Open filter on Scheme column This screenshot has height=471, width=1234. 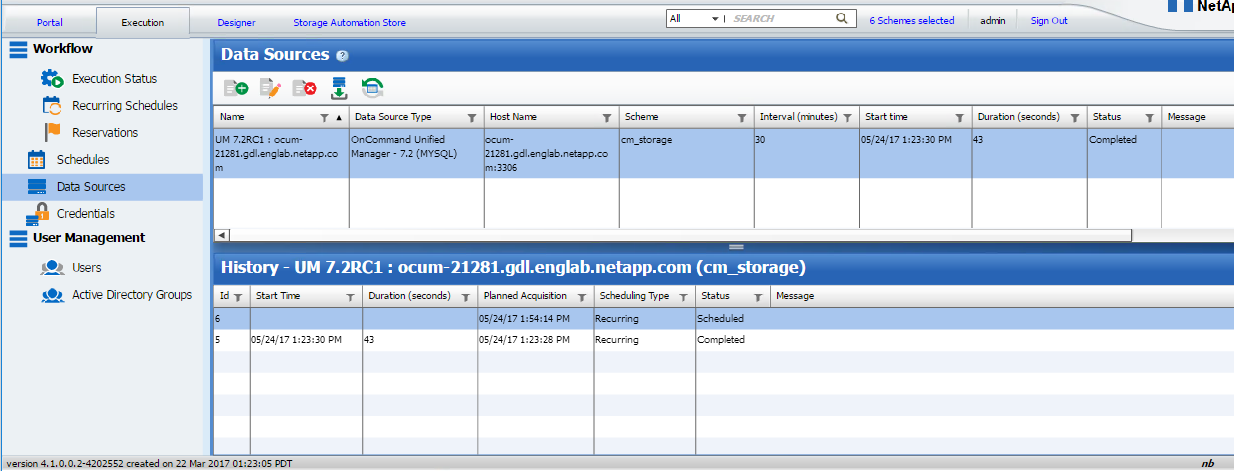coord(741,118)
